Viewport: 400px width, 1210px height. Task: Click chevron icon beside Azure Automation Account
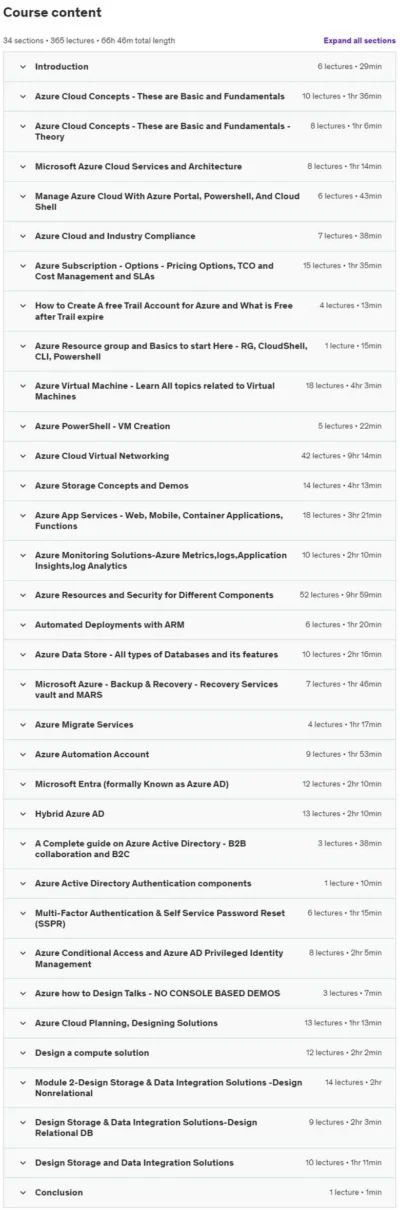tap(21, 755)
